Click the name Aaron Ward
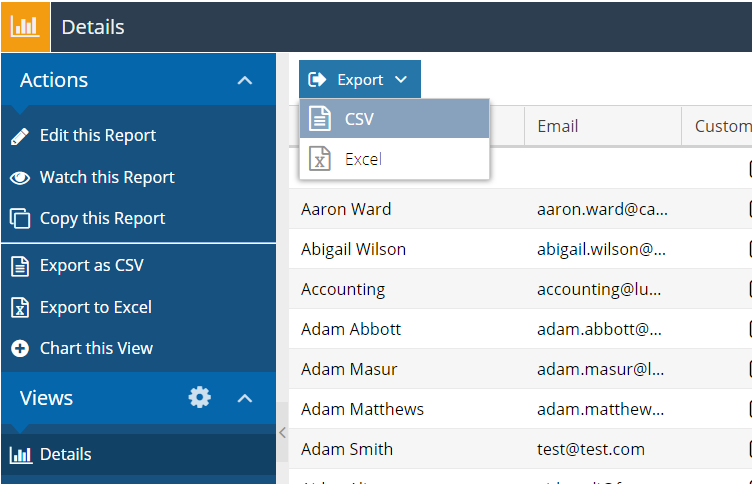Image resolution: width=752 pixels, height=484 pixels. pos(346,209)
